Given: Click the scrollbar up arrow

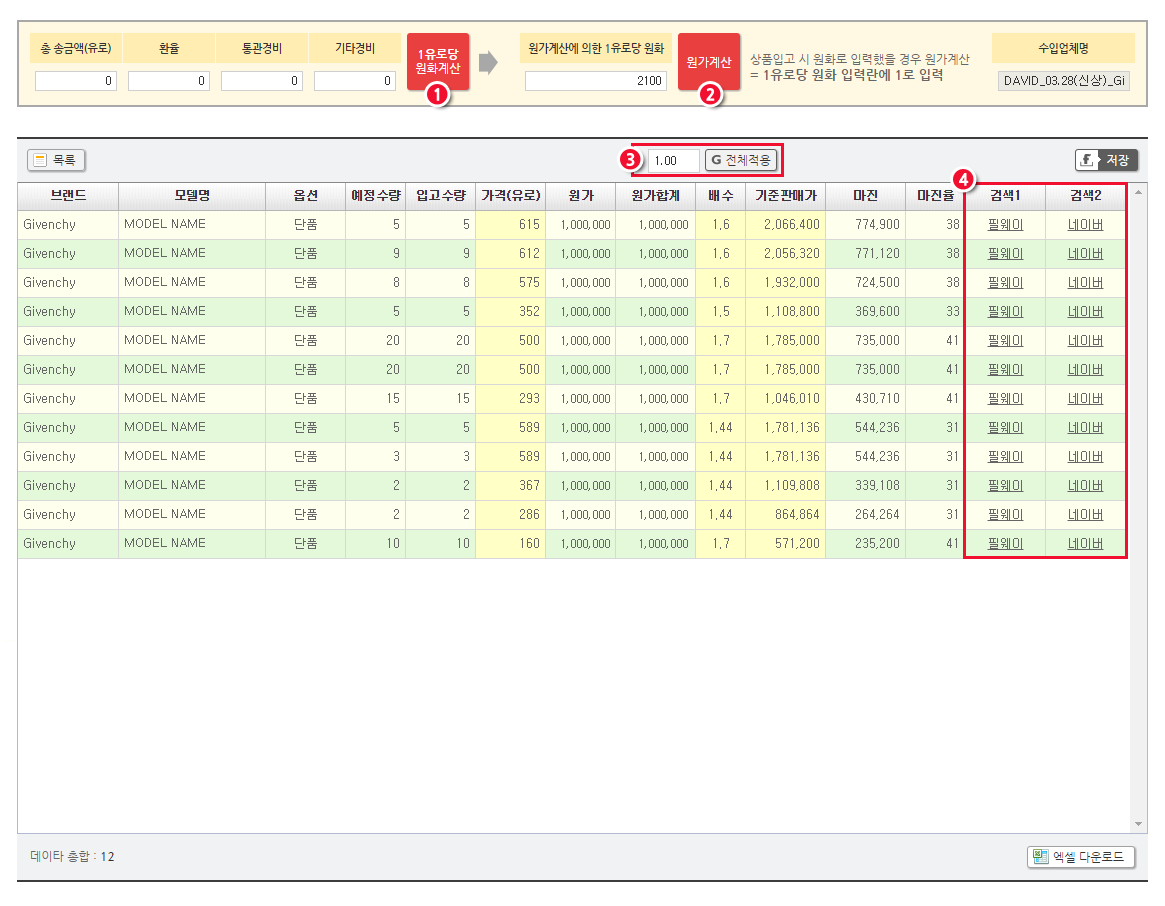Looking at the screenshot, I should [x=1138, y=192].
